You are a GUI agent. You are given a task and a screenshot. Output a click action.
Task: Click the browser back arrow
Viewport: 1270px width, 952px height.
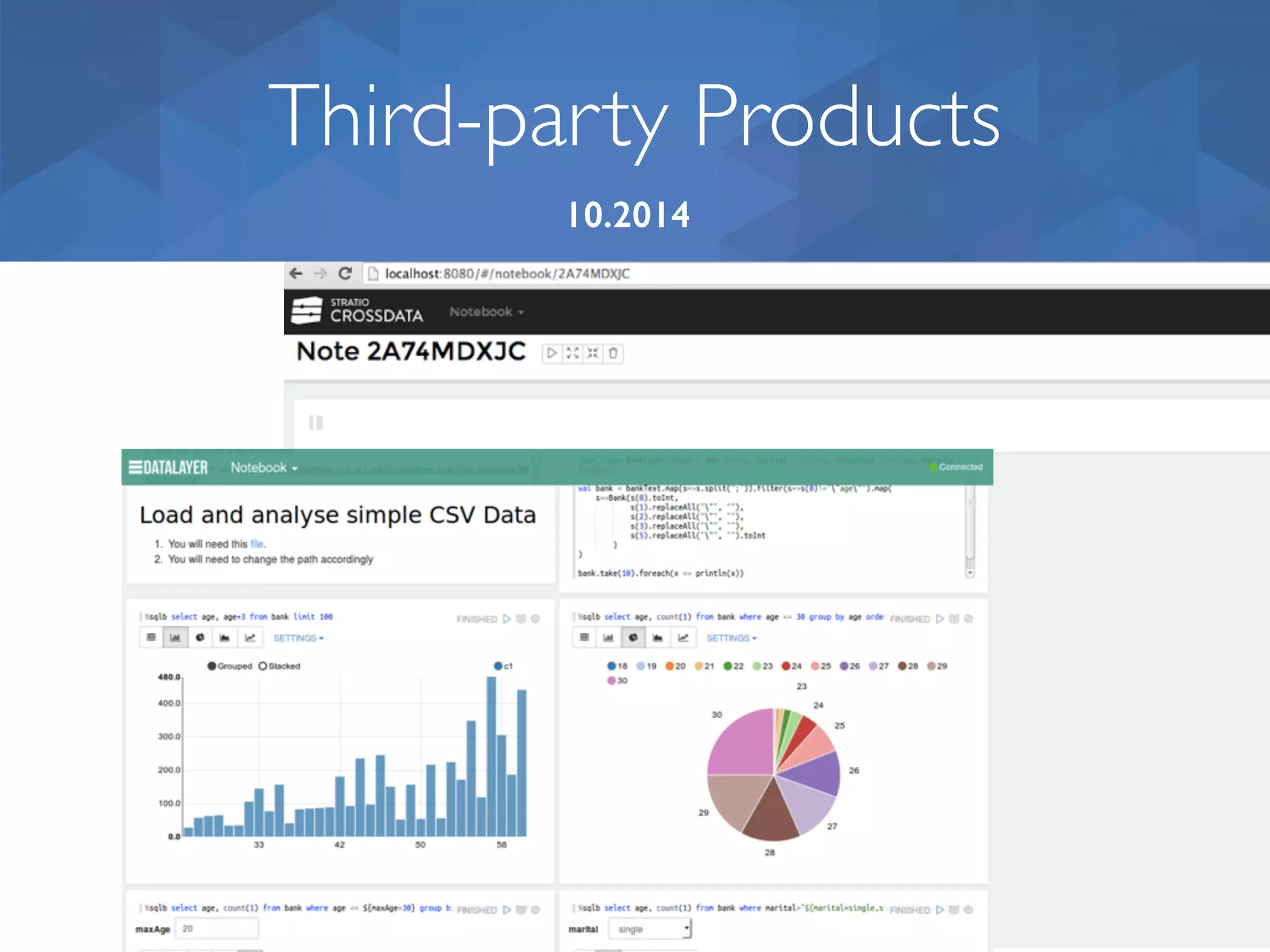(x=296, y=273)
